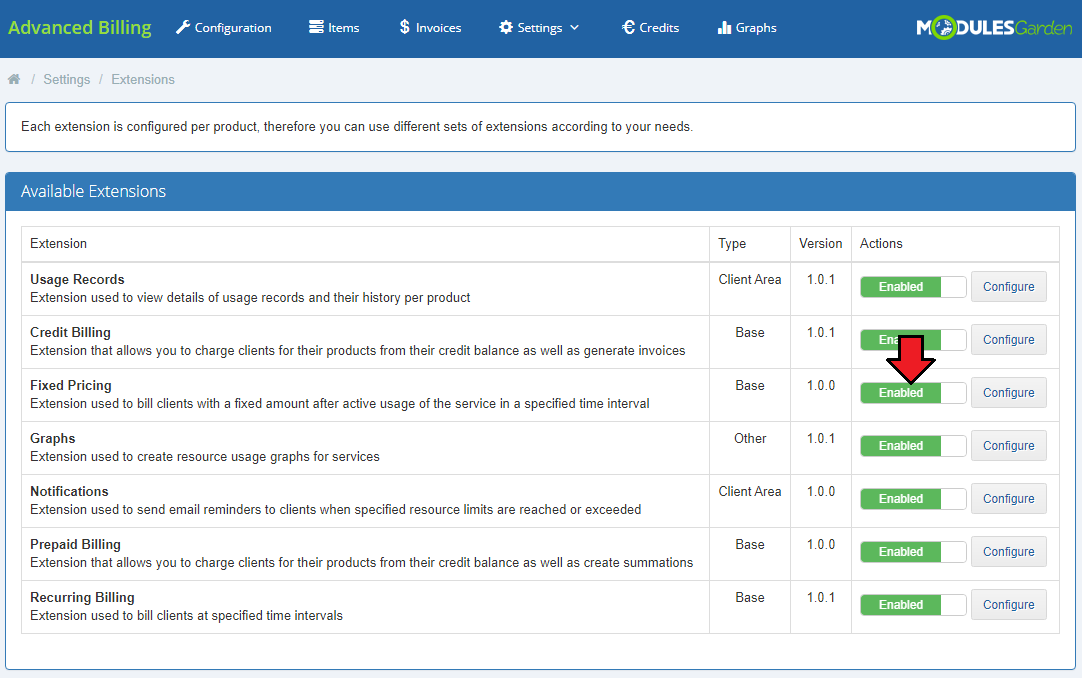1082x678 pixels.
Task: Click the home icon in breadcrumb
Action: click(x=14, y=79)
